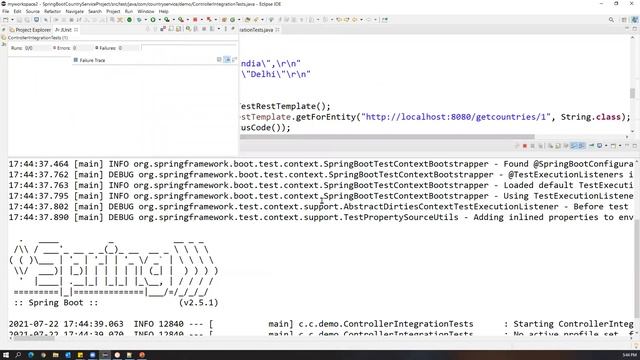Screen dimensions: 640x360
Task: Terminate the running launch from the Console toolbar
Action: pyautogui.click(x=524, y=146)
